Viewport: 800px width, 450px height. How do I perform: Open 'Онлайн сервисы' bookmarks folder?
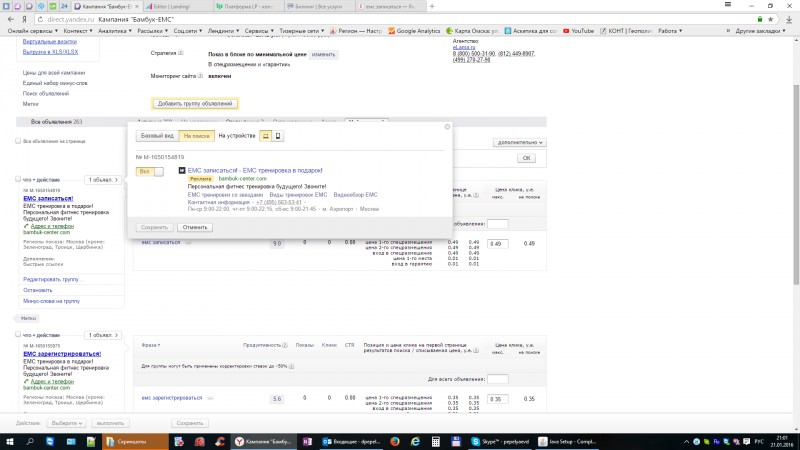coord(33,31)
